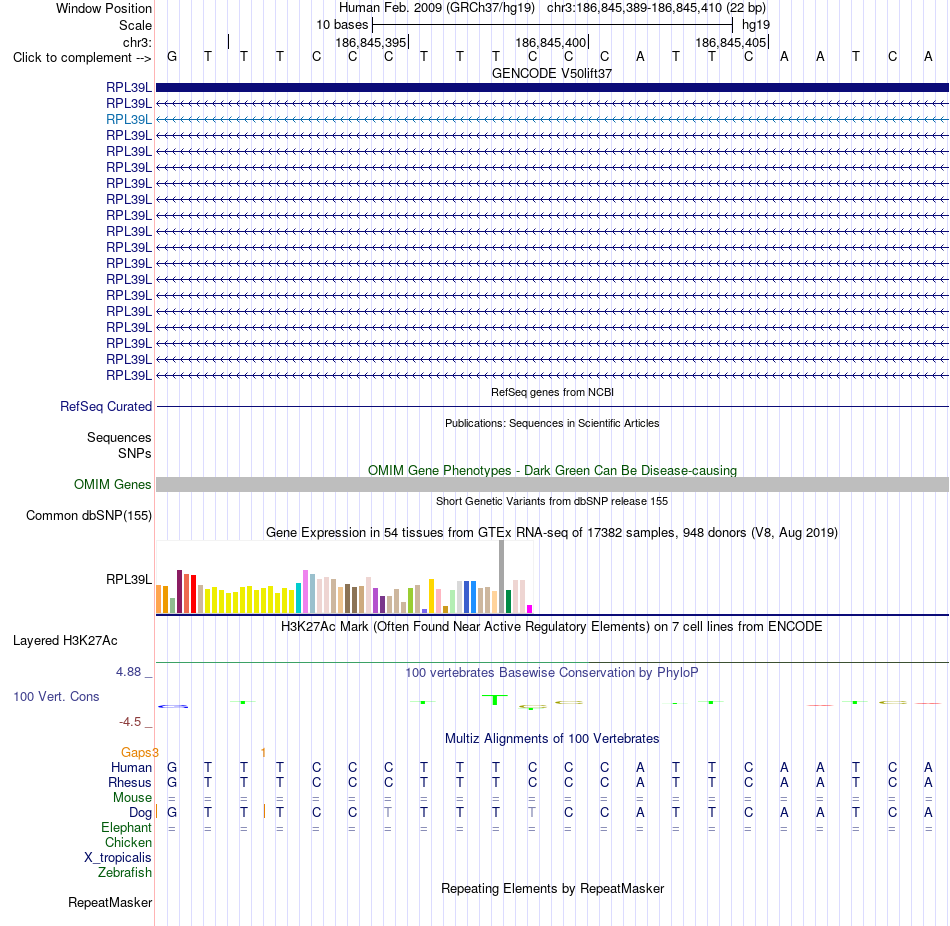Click the 100 Vert. Cons label

point(56,697)
